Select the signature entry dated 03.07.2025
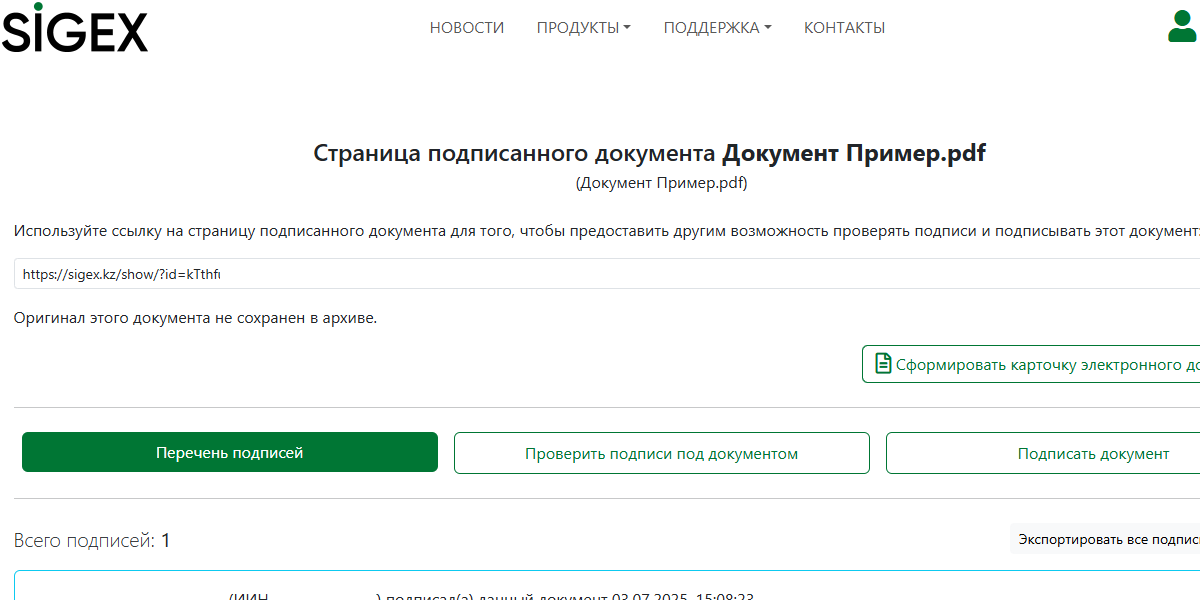Image resolution: width=1200 pixels, height=600 pixels. (600, 592)
